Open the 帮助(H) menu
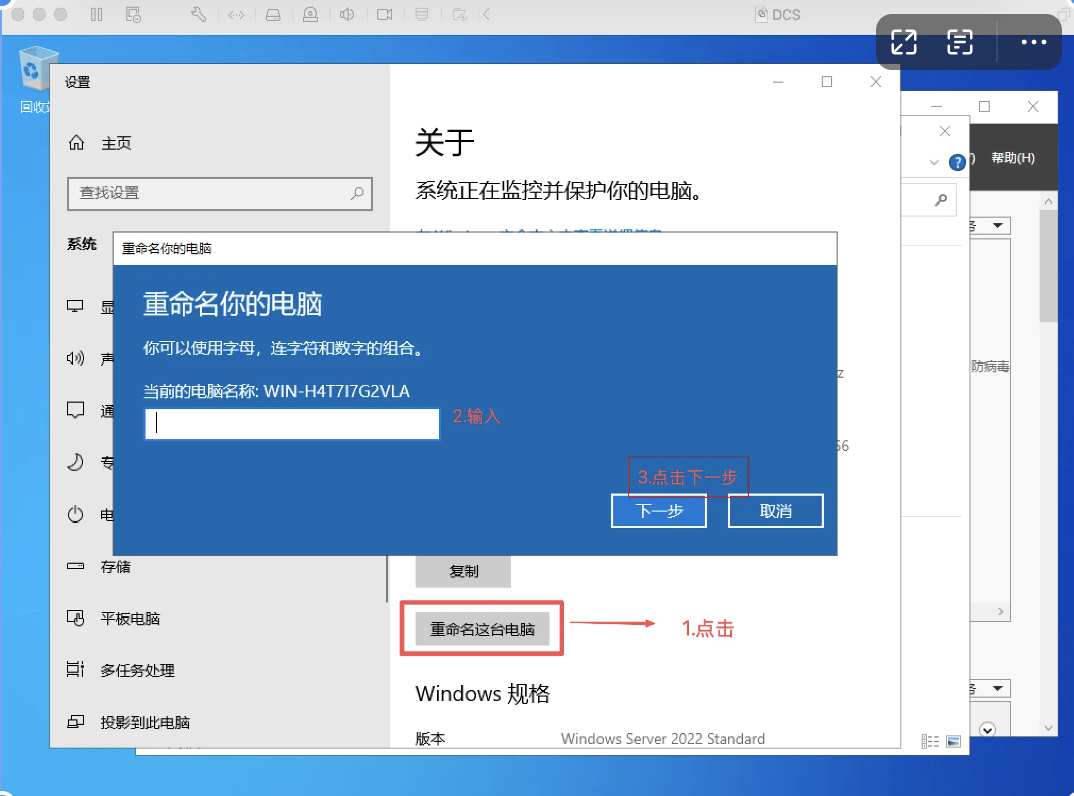 [1012, 159]
